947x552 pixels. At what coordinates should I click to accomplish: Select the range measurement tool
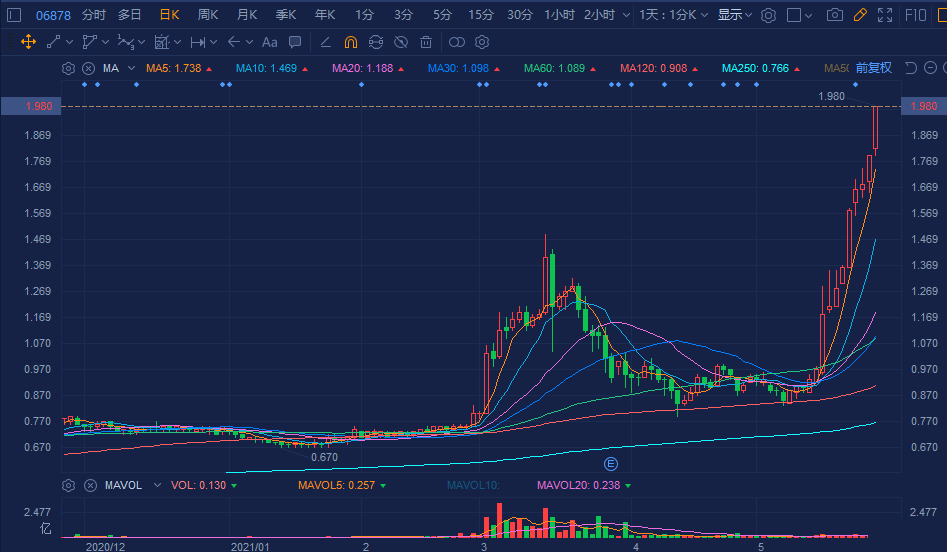tap(197, 42)
